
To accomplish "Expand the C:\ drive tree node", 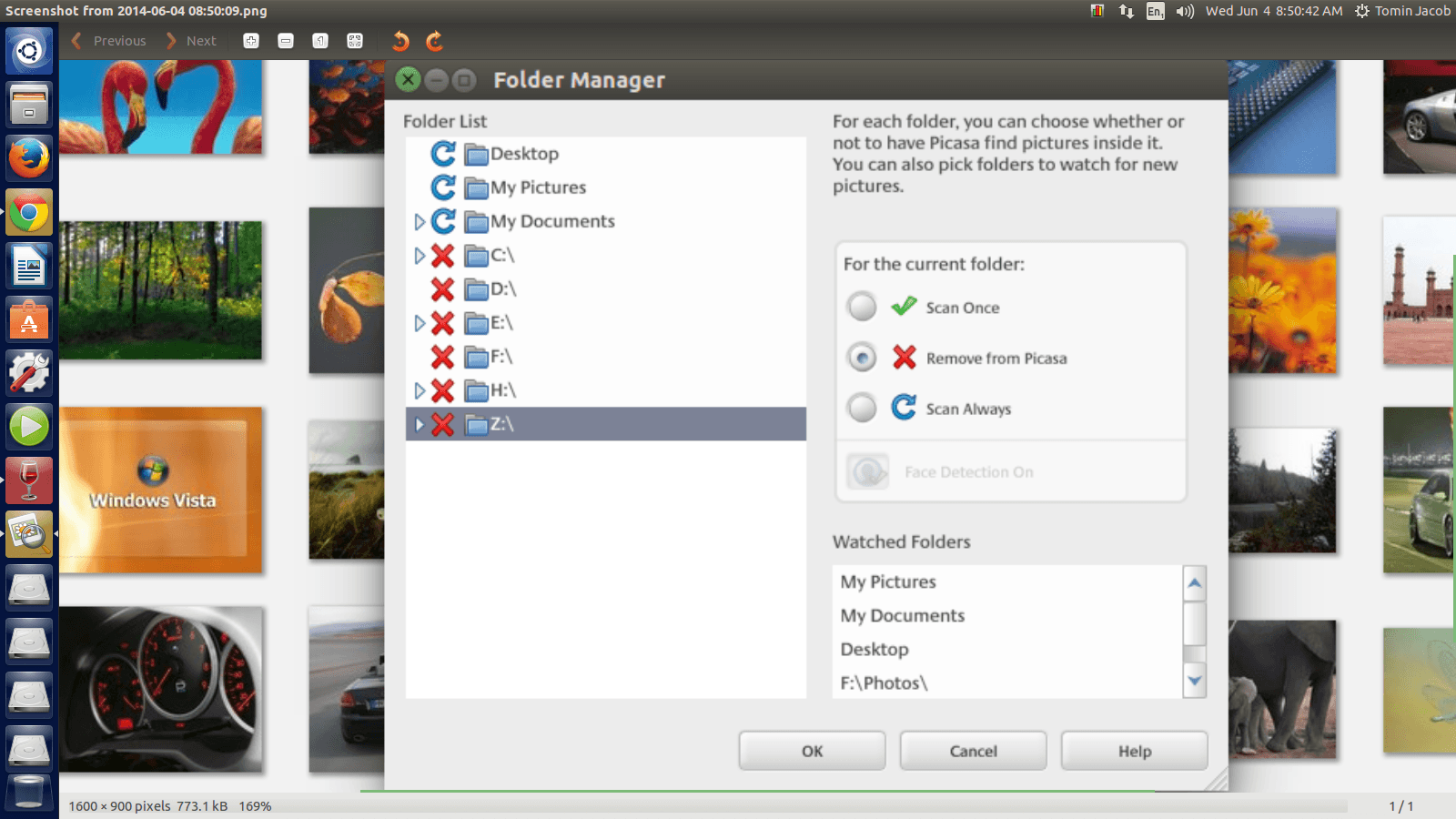I will click(420, 256).
